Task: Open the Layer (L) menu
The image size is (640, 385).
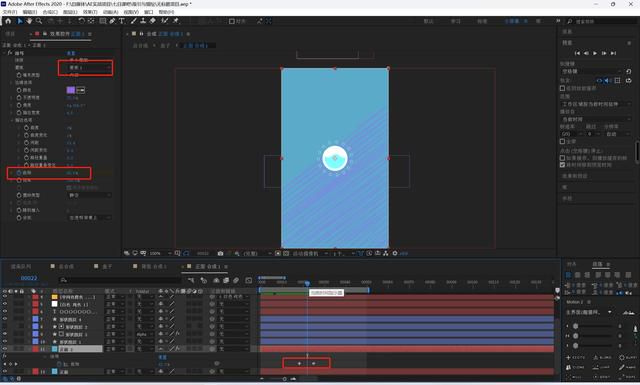Action: [70, 12]
